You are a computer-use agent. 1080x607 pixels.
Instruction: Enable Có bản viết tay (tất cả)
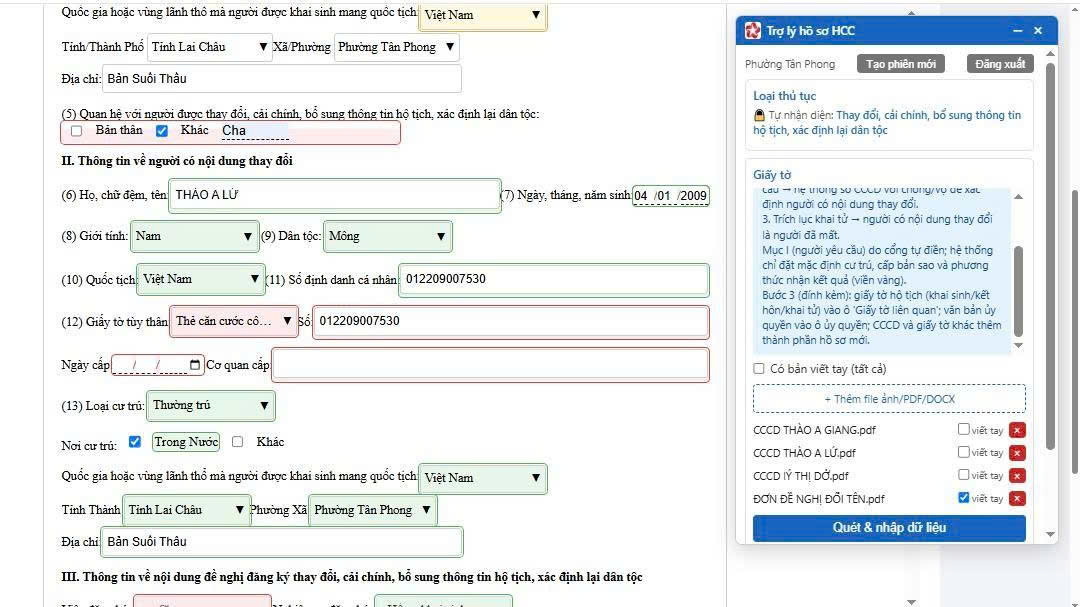(x=759, y=369)
